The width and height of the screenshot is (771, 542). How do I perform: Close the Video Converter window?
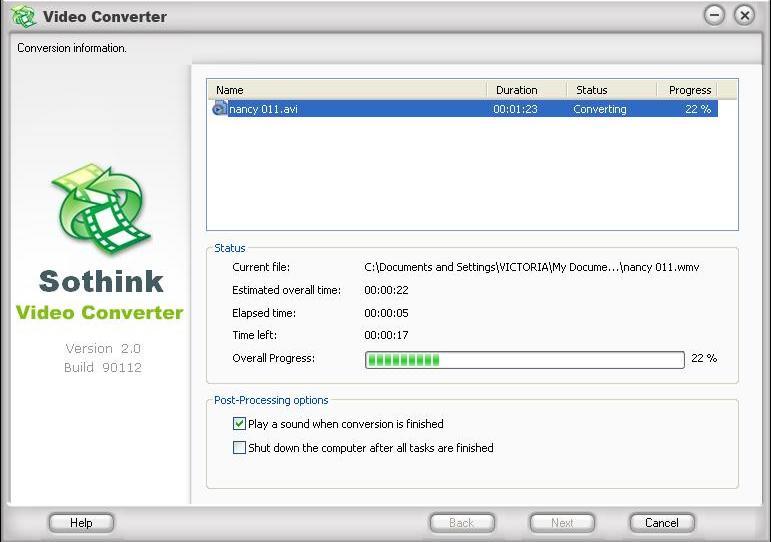click(744, 15)
